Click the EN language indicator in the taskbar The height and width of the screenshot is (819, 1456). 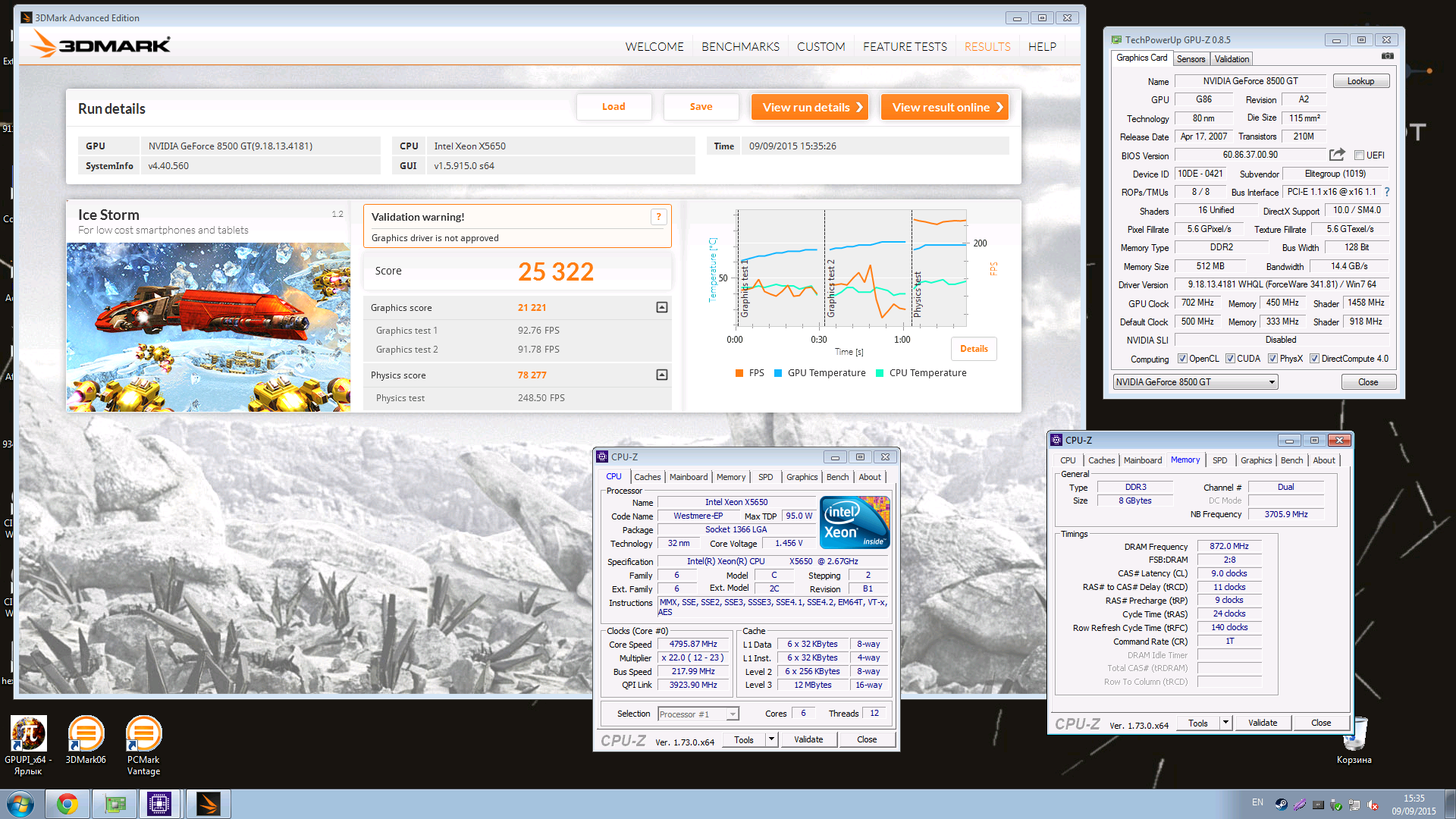[x=1257, y=802]
